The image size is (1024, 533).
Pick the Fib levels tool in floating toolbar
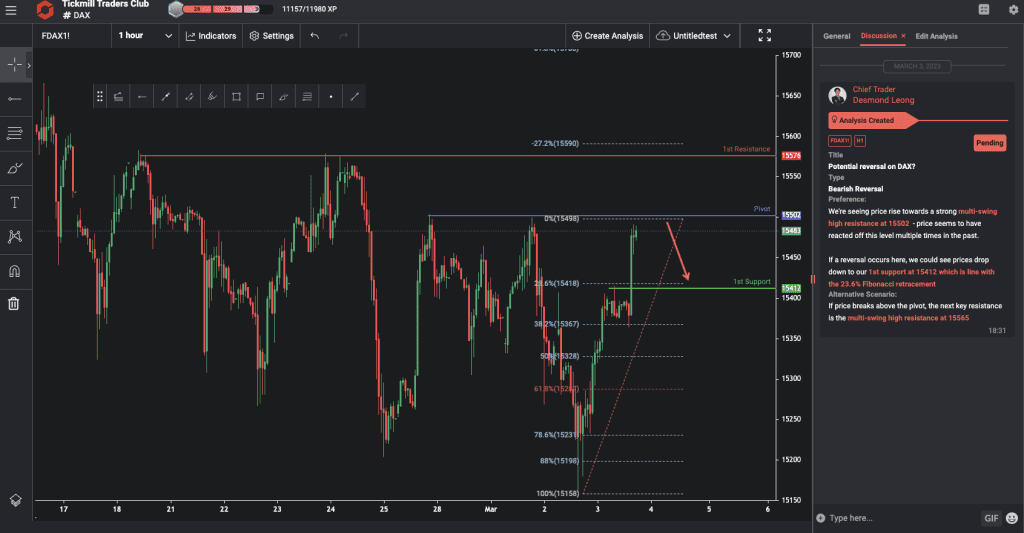point(307,97)
